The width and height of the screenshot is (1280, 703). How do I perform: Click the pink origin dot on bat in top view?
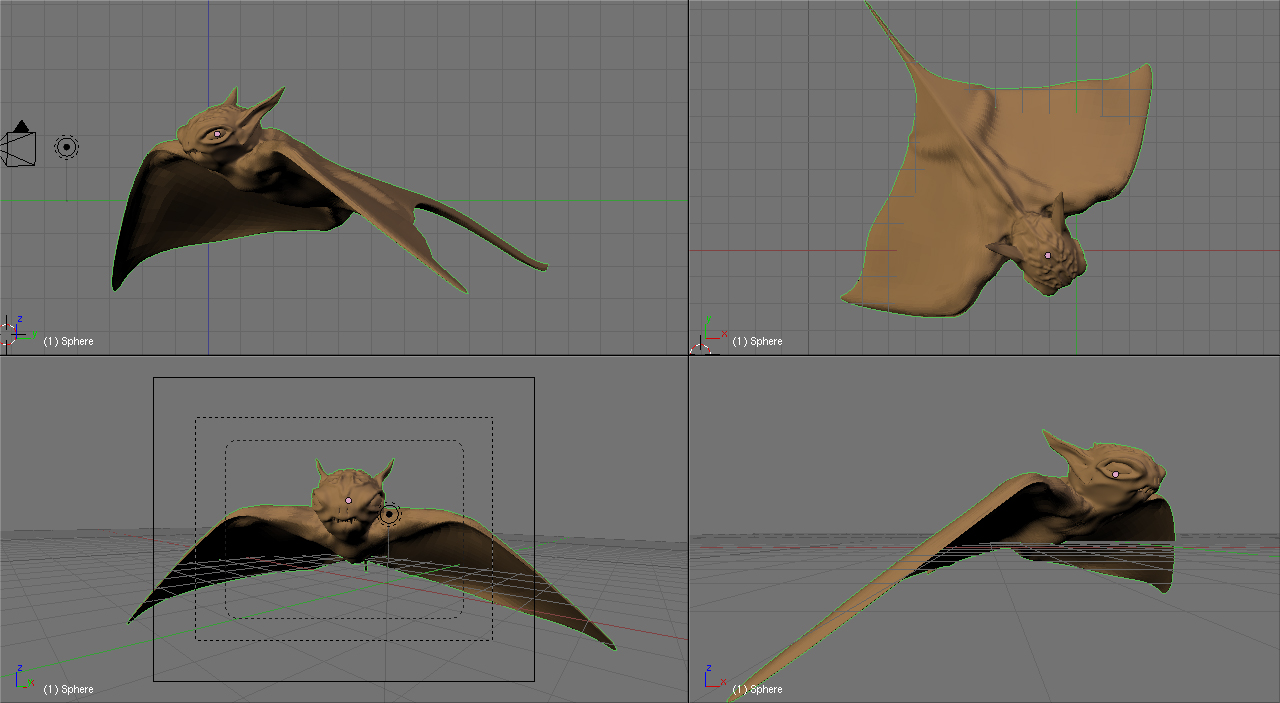(1048, 255)
